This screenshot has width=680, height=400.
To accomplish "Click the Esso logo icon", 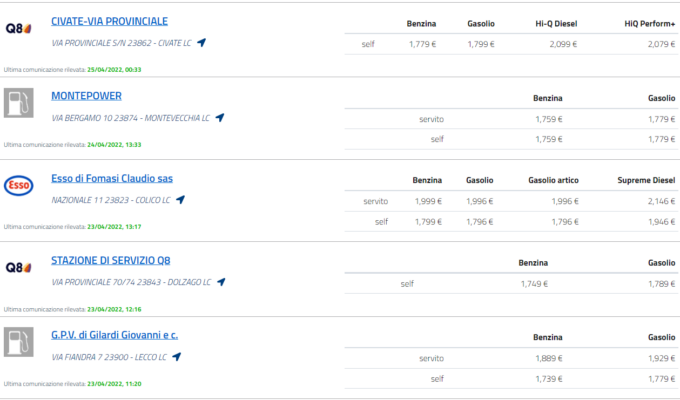I will tap(20, 186).
